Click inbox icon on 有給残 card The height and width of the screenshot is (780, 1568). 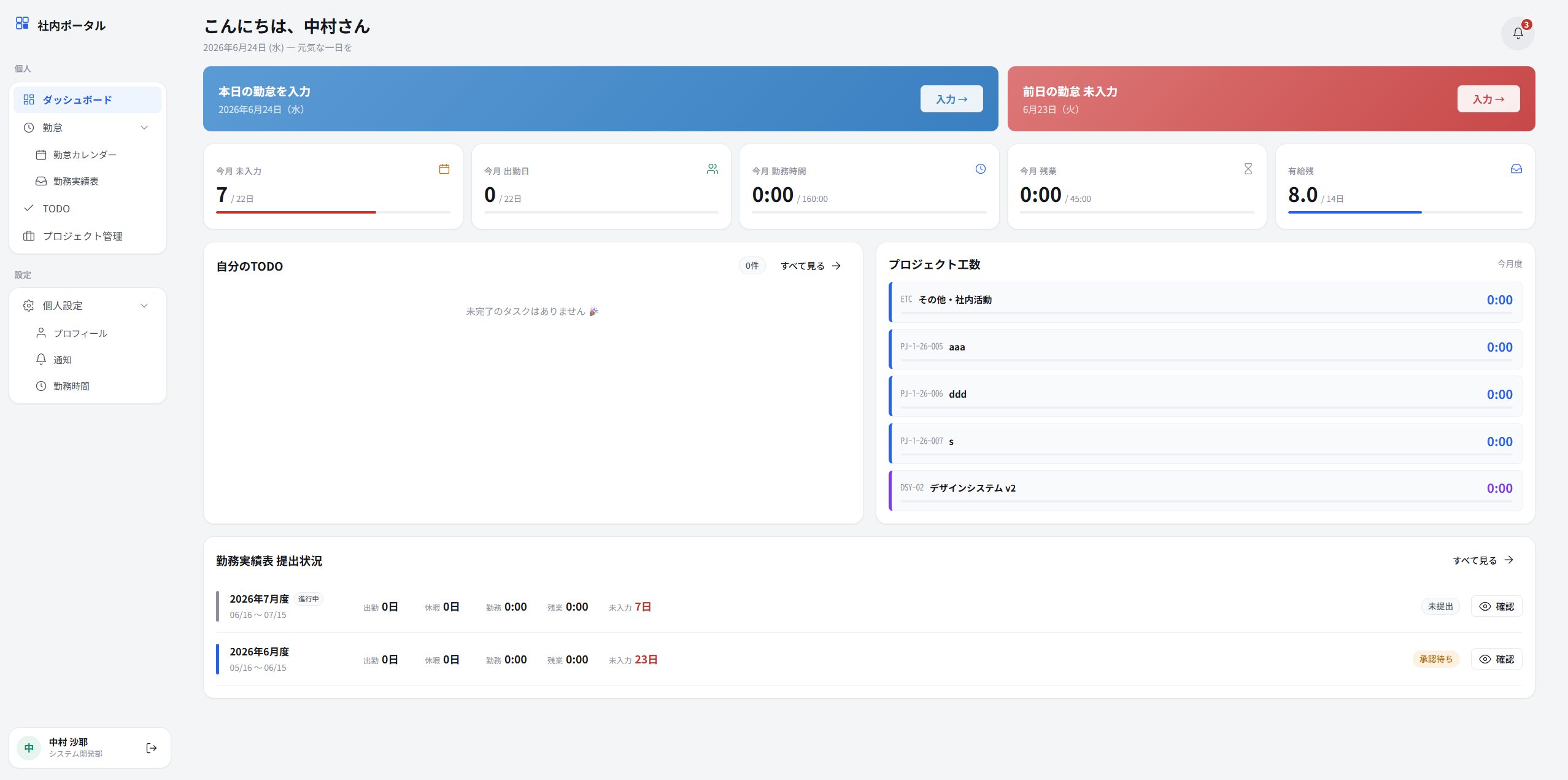click(1516, 169)
